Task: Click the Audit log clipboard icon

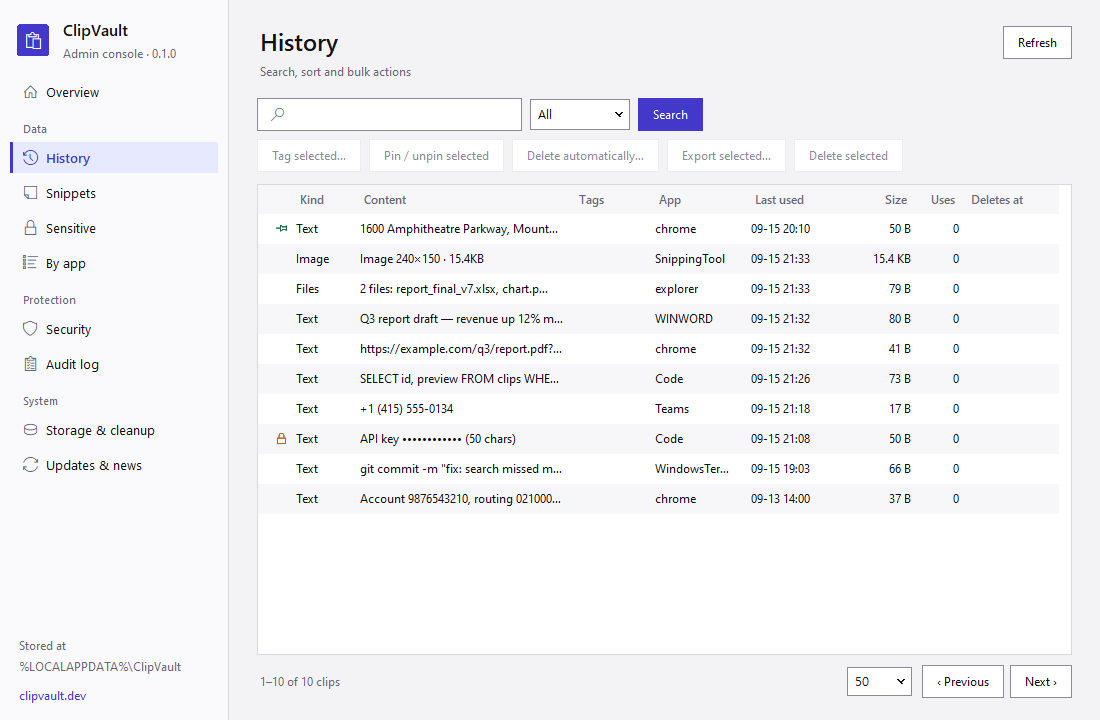Action: tap(30, 364)
